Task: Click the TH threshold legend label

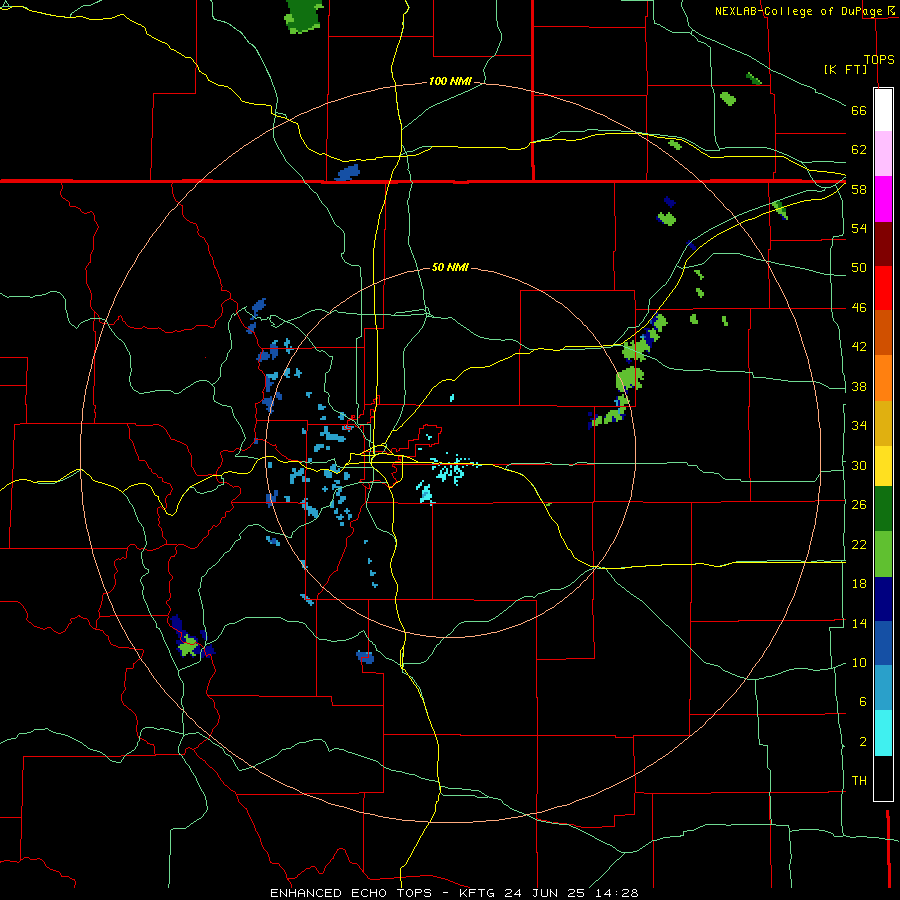Action: coord(859,781)
